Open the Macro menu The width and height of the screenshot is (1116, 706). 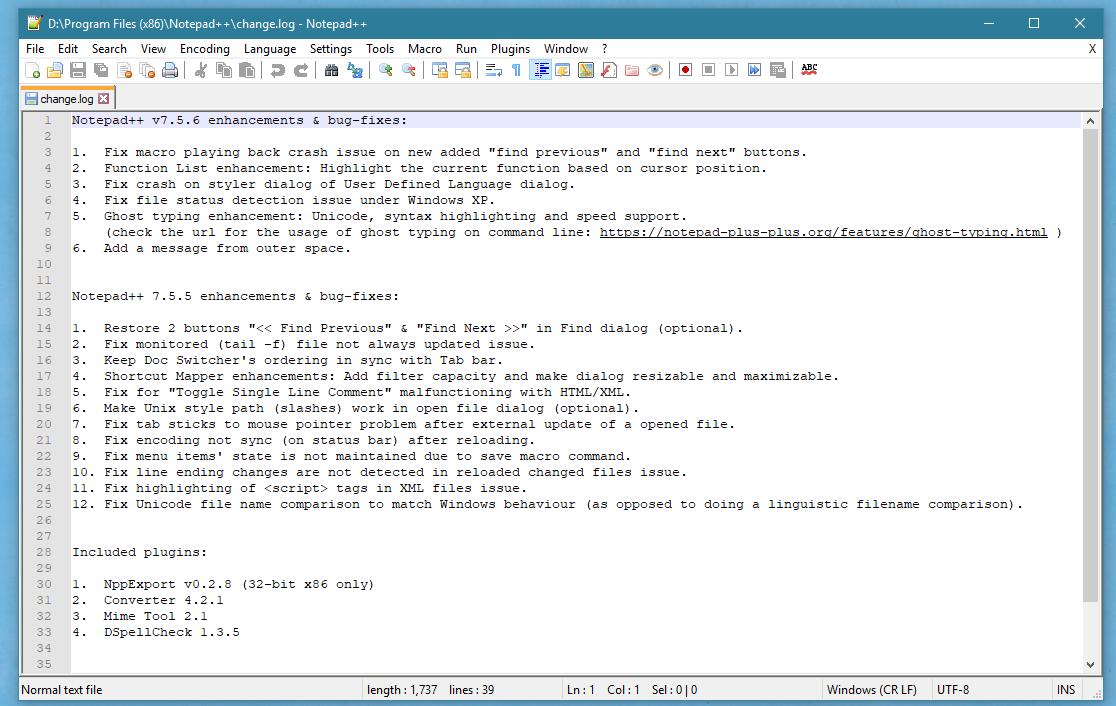tap(425, 48)
